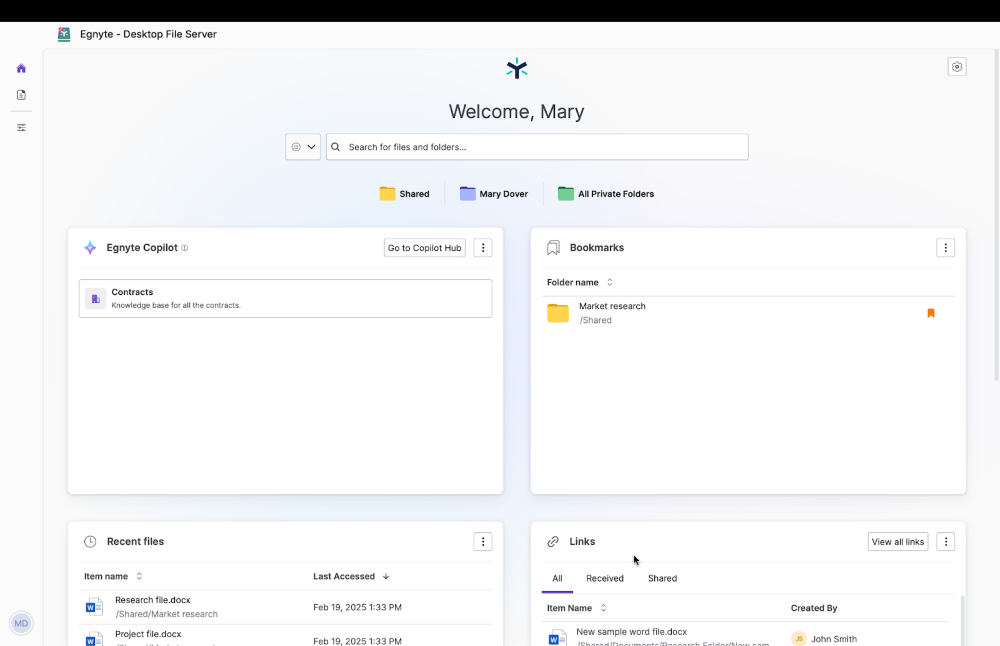Open the files document icon in sidebar
The width and height of the screenshot is (1000, 646).
pos(21,95)
